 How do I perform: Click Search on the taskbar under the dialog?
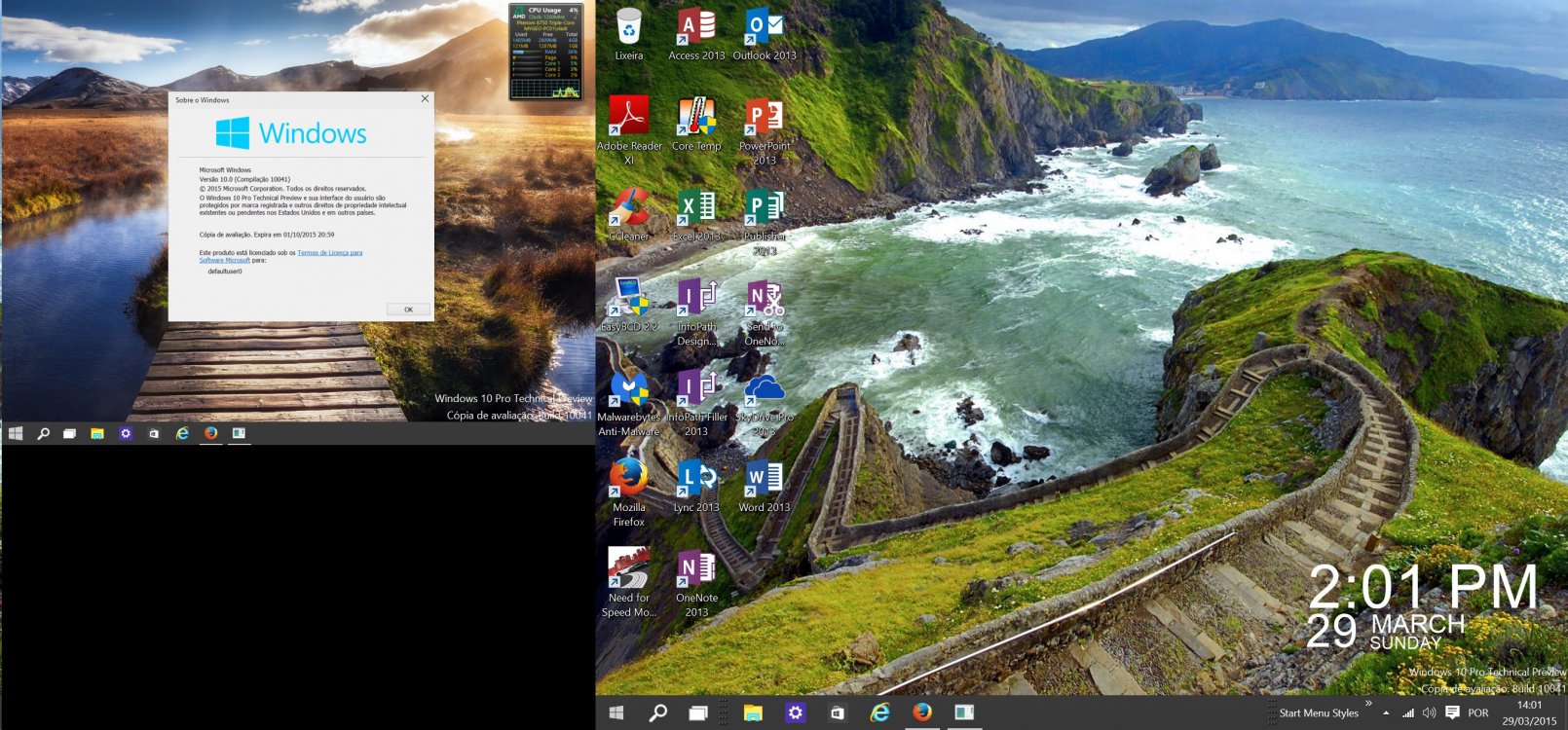[x=43, y=433]
